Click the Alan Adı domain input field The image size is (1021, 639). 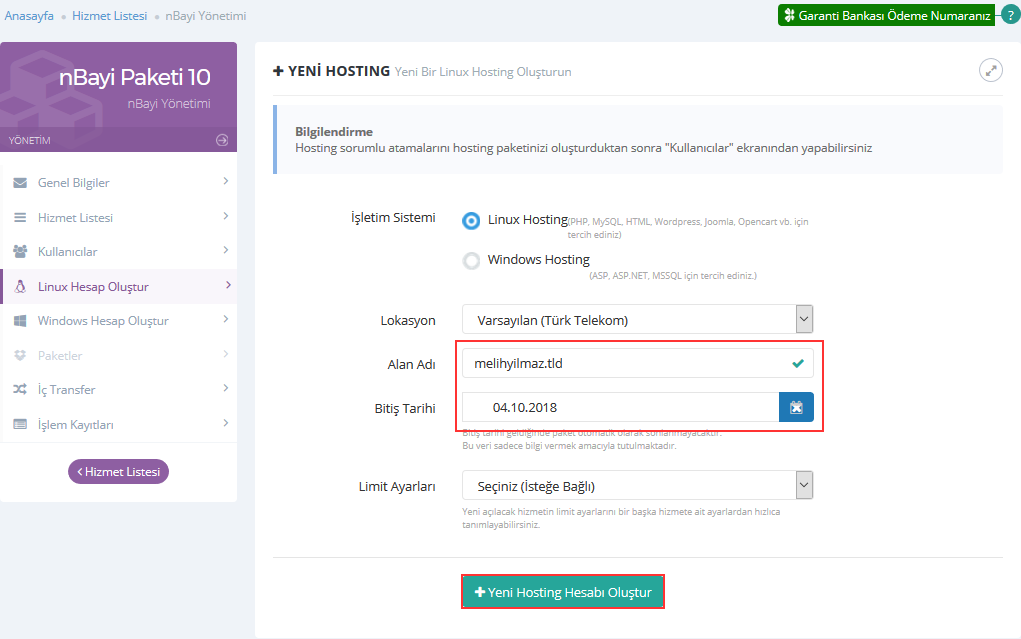625,364
